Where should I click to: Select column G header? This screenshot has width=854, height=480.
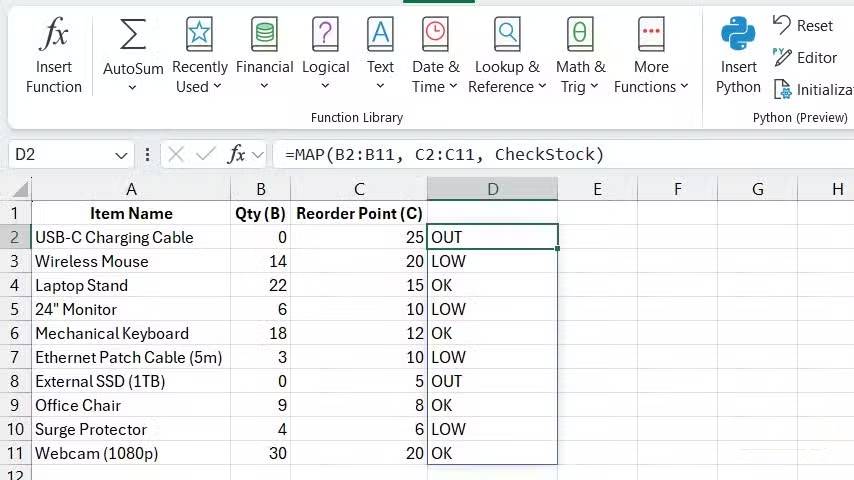click(x=758, y=189)
